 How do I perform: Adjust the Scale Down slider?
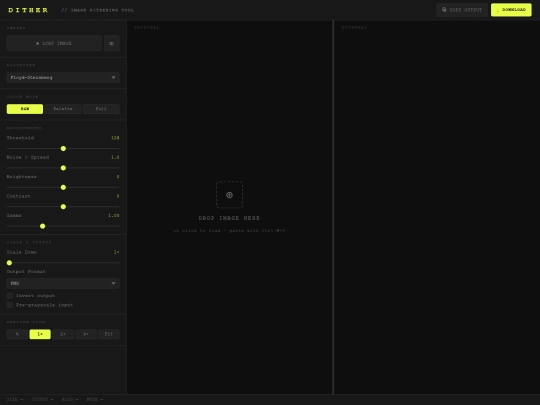[x=63, y=263]
